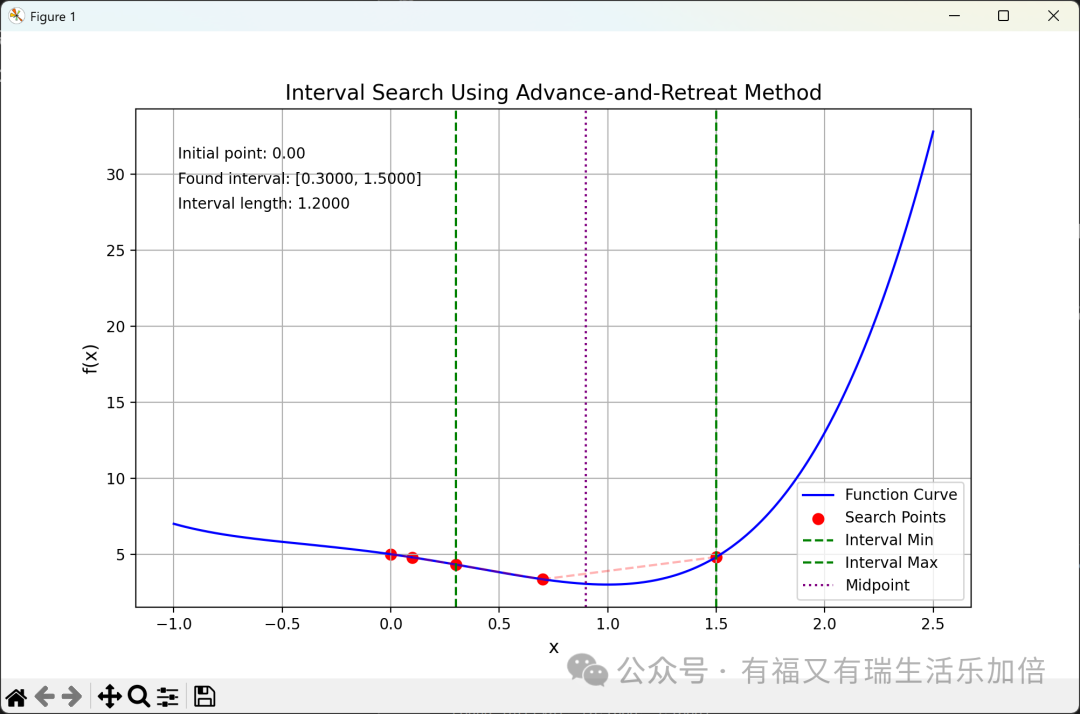Click the Home reset view icon
Viewport: 1080px width, 714px height.
(x=16, y=697)
